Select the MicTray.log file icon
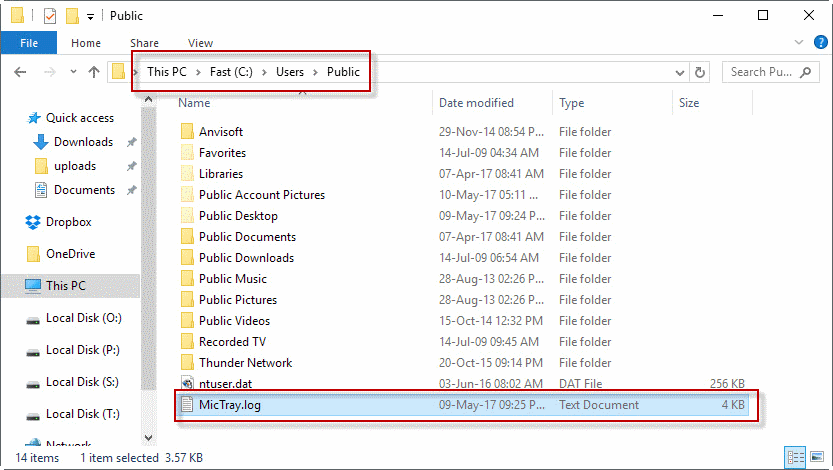 (x=186, y=405)
